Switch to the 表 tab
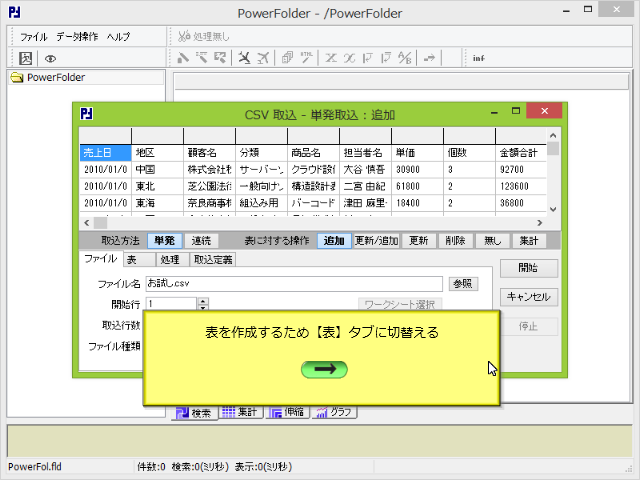640x480 pixels. pyautogui.click(x=132, y=259)
